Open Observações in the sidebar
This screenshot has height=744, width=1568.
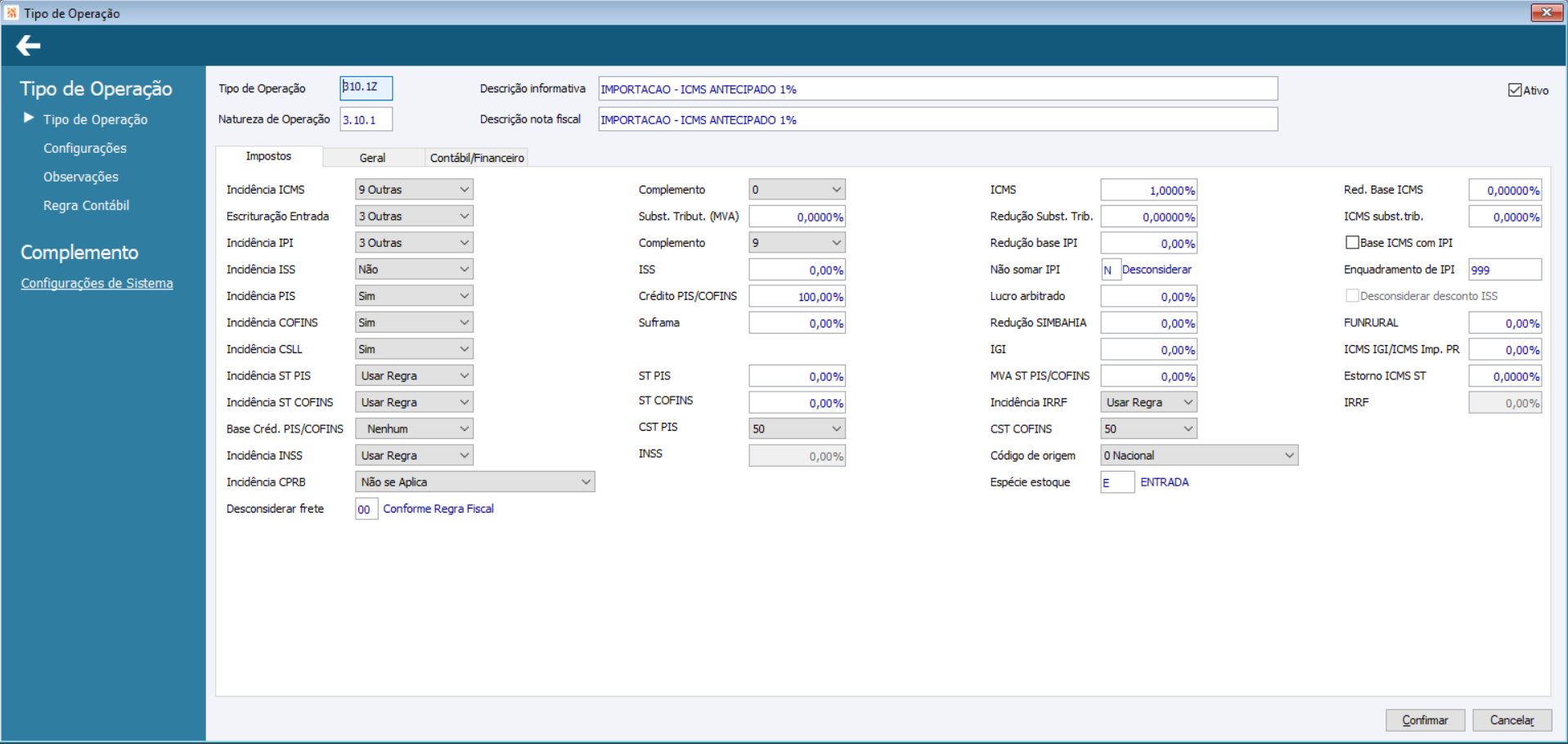point(81,177)
